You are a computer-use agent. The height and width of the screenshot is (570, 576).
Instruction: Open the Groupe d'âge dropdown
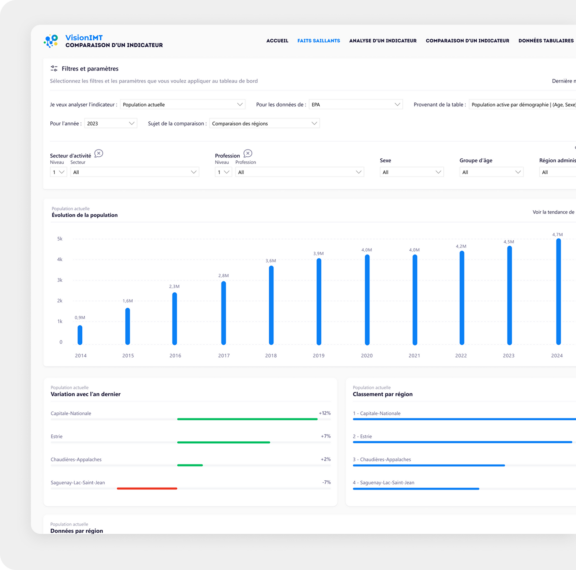click(x=491, y=172)
